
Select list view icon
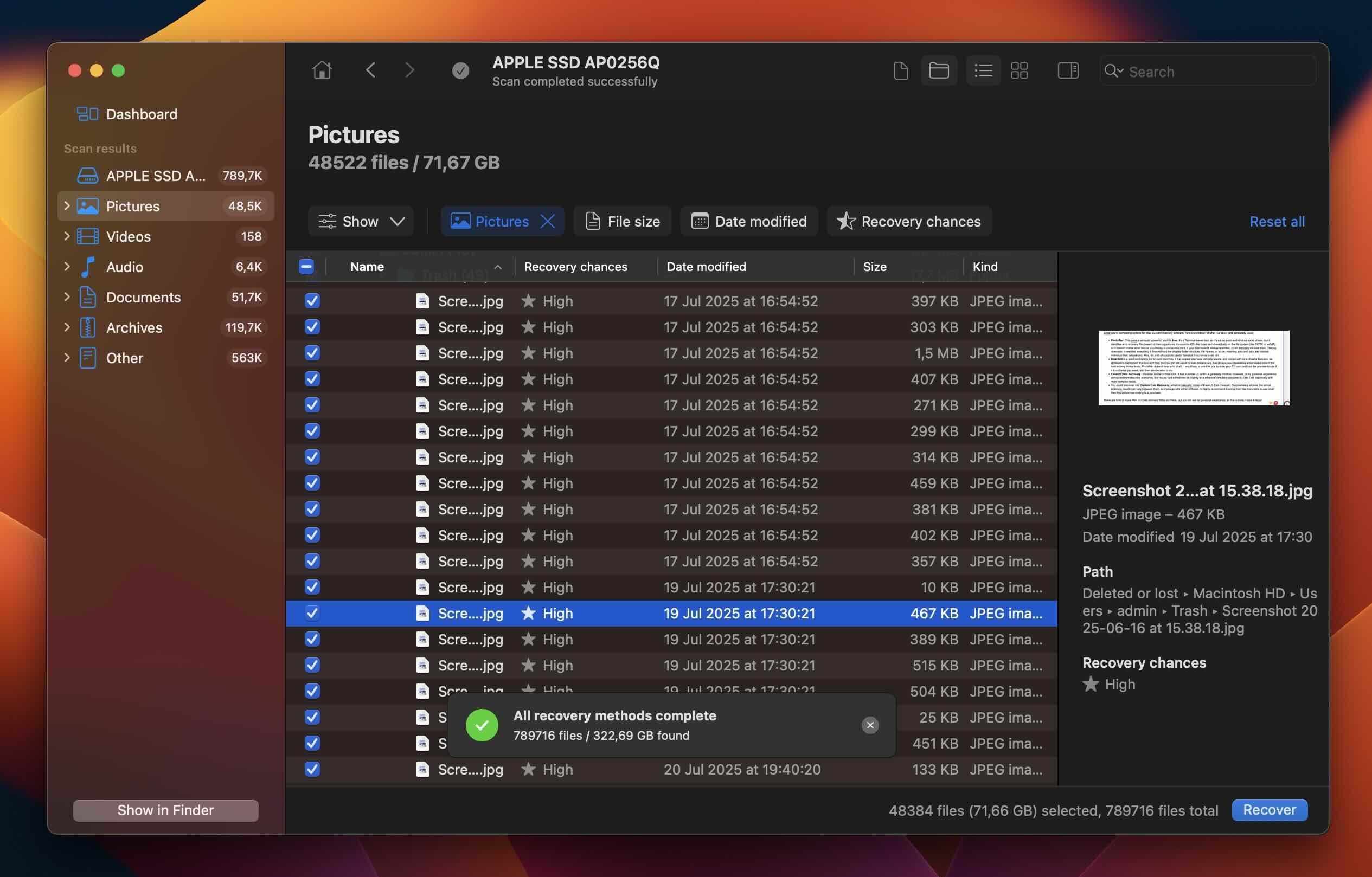[x=983, y=70]
